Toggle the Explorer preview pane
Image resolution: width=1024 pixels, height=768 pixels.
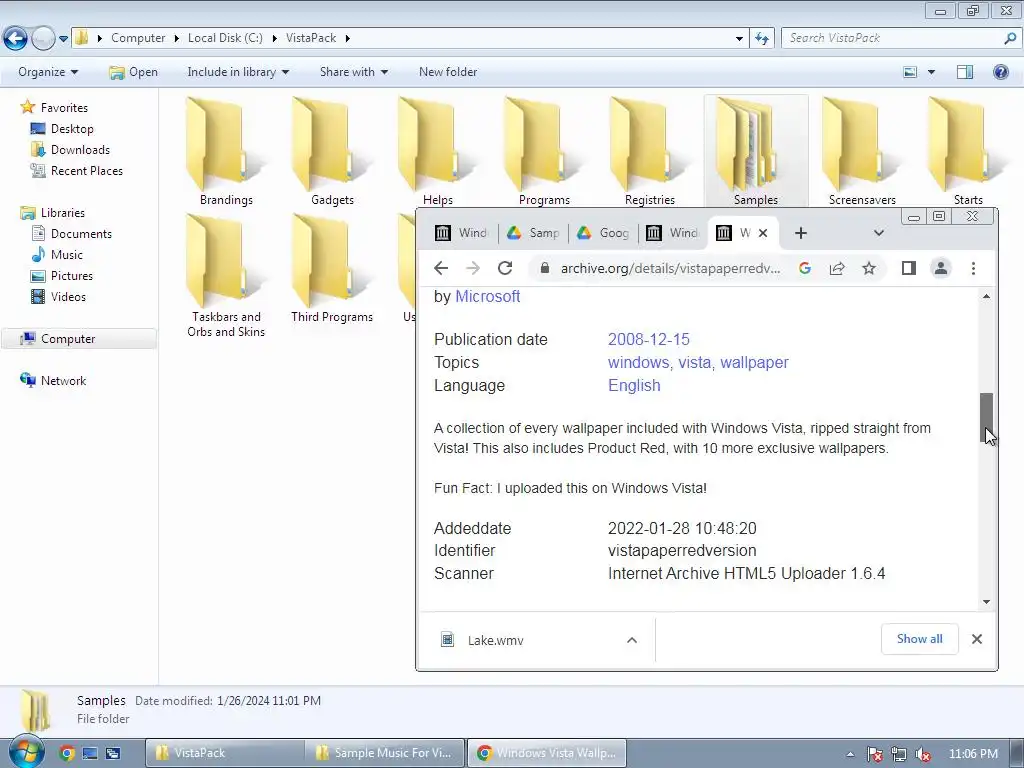(x=965, y=72)
